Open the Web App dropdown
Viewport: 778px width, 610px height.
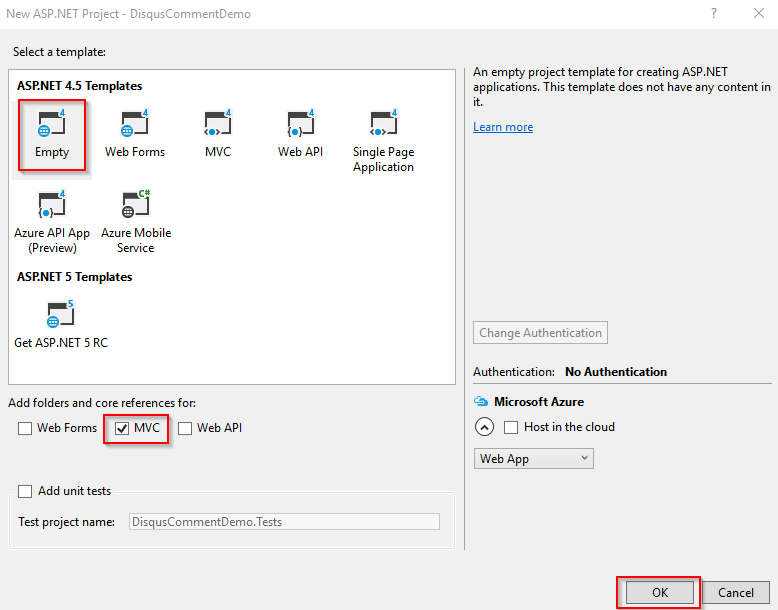click(x=533, y=459)
